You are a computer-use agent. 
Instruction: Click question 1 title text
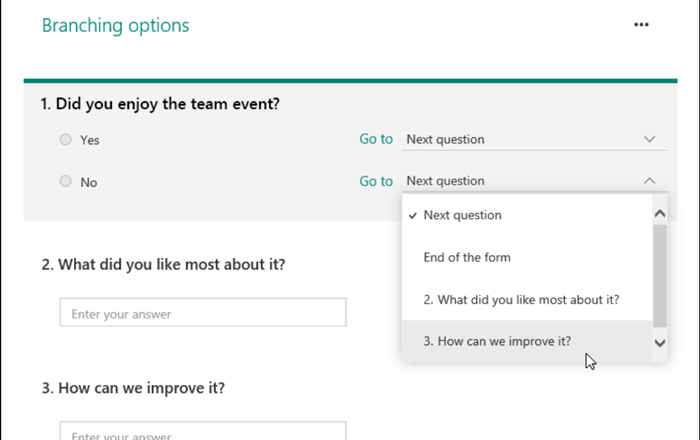(160, 103)
